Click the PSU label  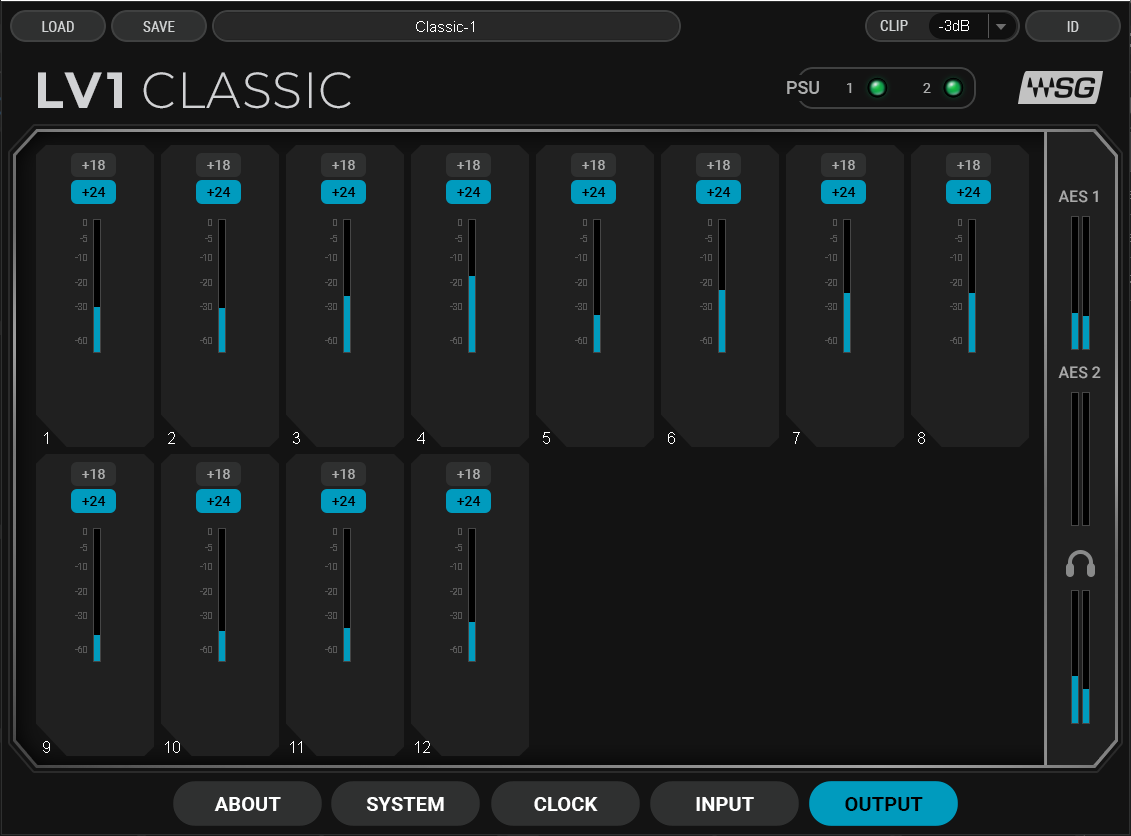pos(803,88)
